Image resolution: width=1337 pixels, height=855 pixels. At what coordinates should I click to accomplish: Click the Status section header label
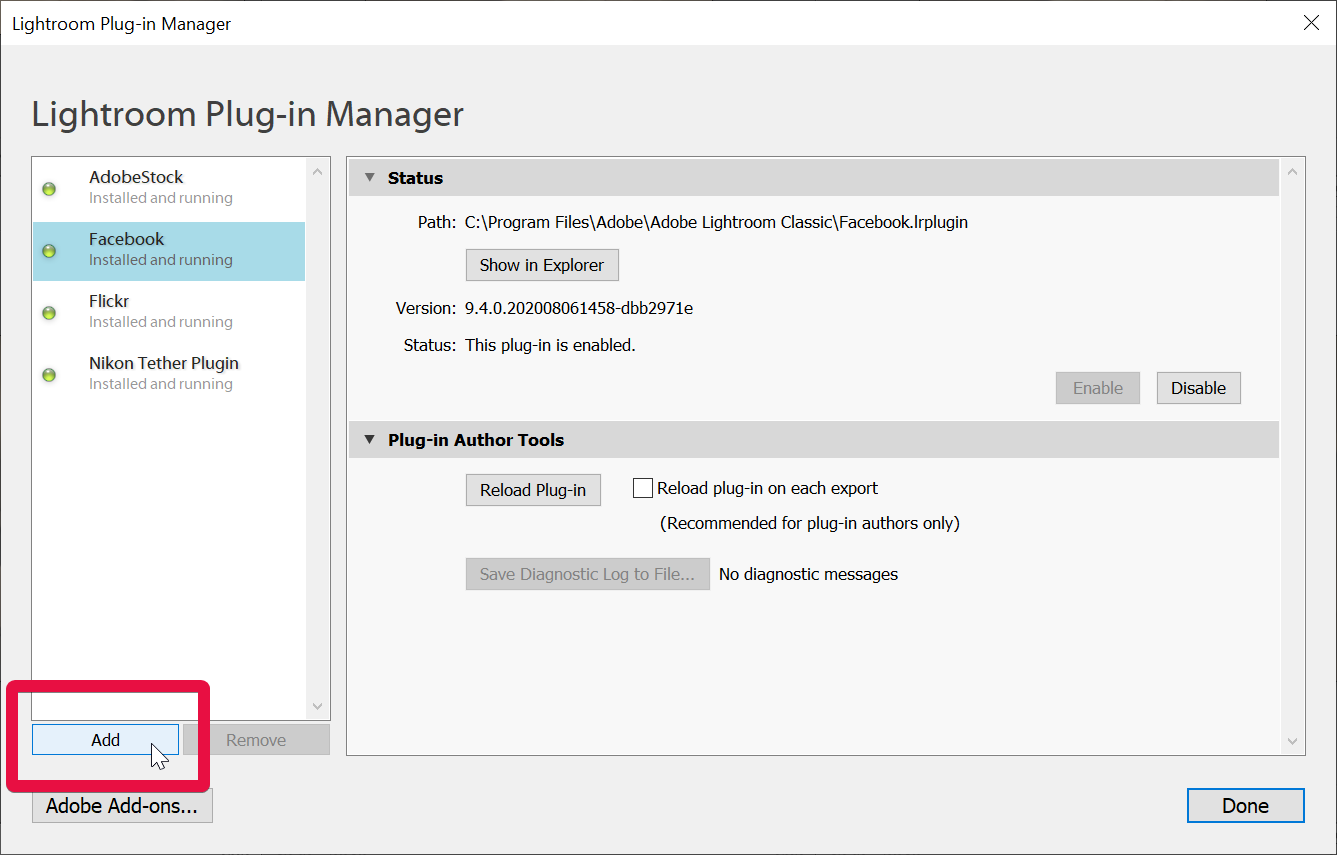click(415, 178)
